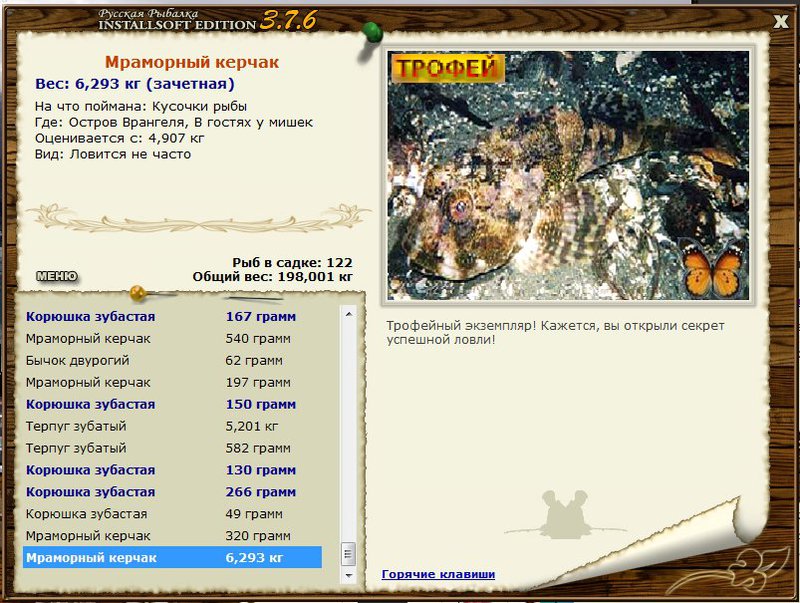Viewport: 800px width, 603px height.
Task: Click the ТРОФЕЙ badge on the photo
Action: point(447,68)
